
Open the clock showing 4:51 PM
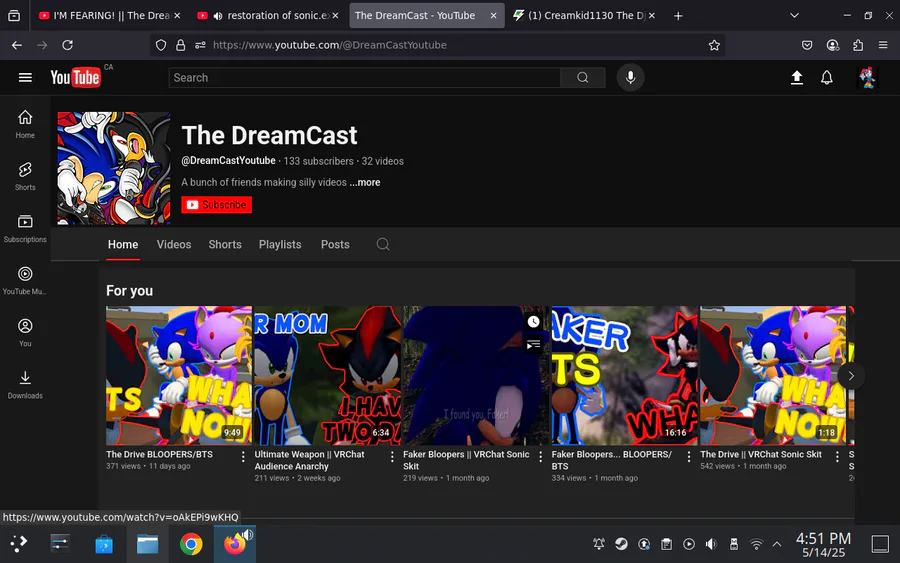(823, 545)
